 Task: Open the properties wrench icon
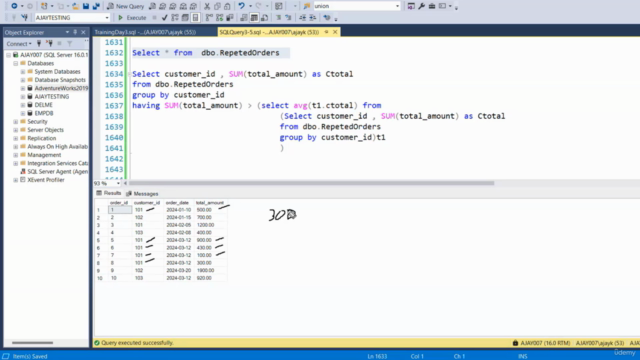pos(421,6)
